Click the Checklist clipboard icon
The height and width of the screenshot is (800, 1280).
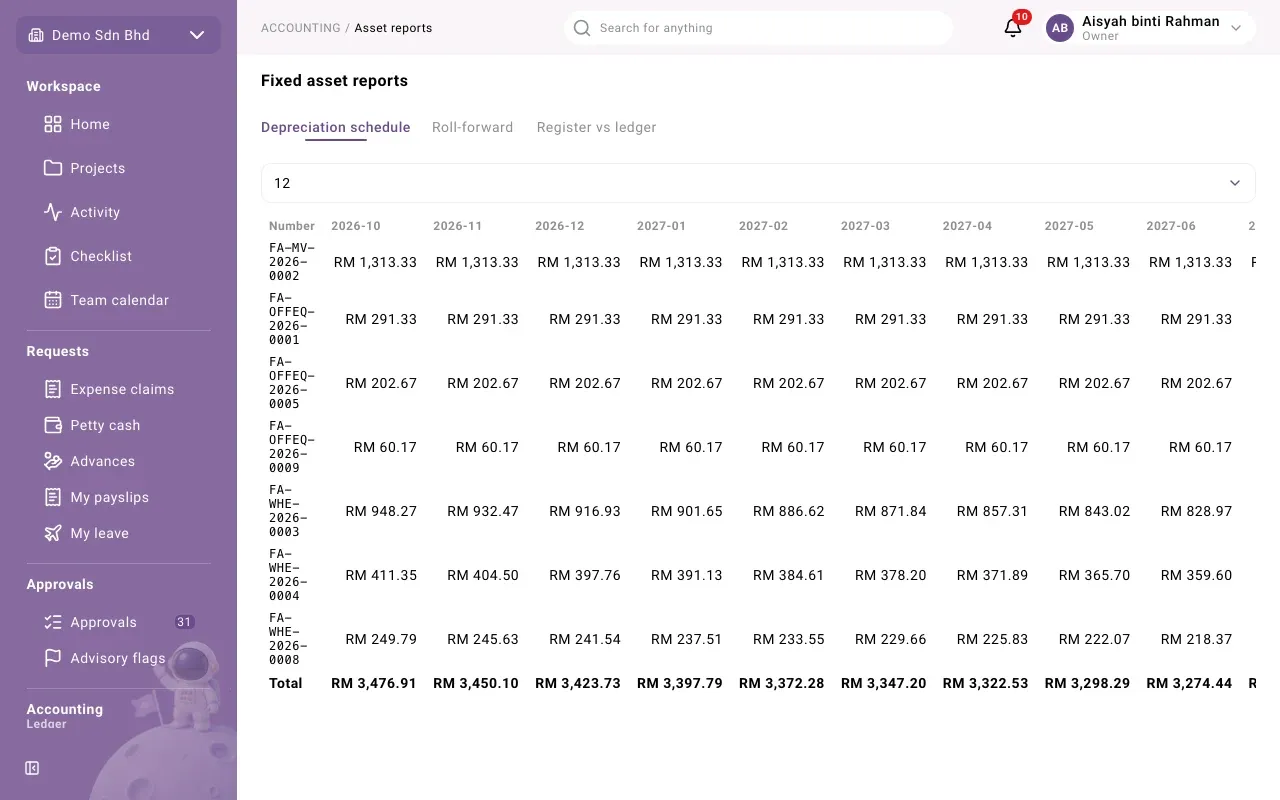53,256
